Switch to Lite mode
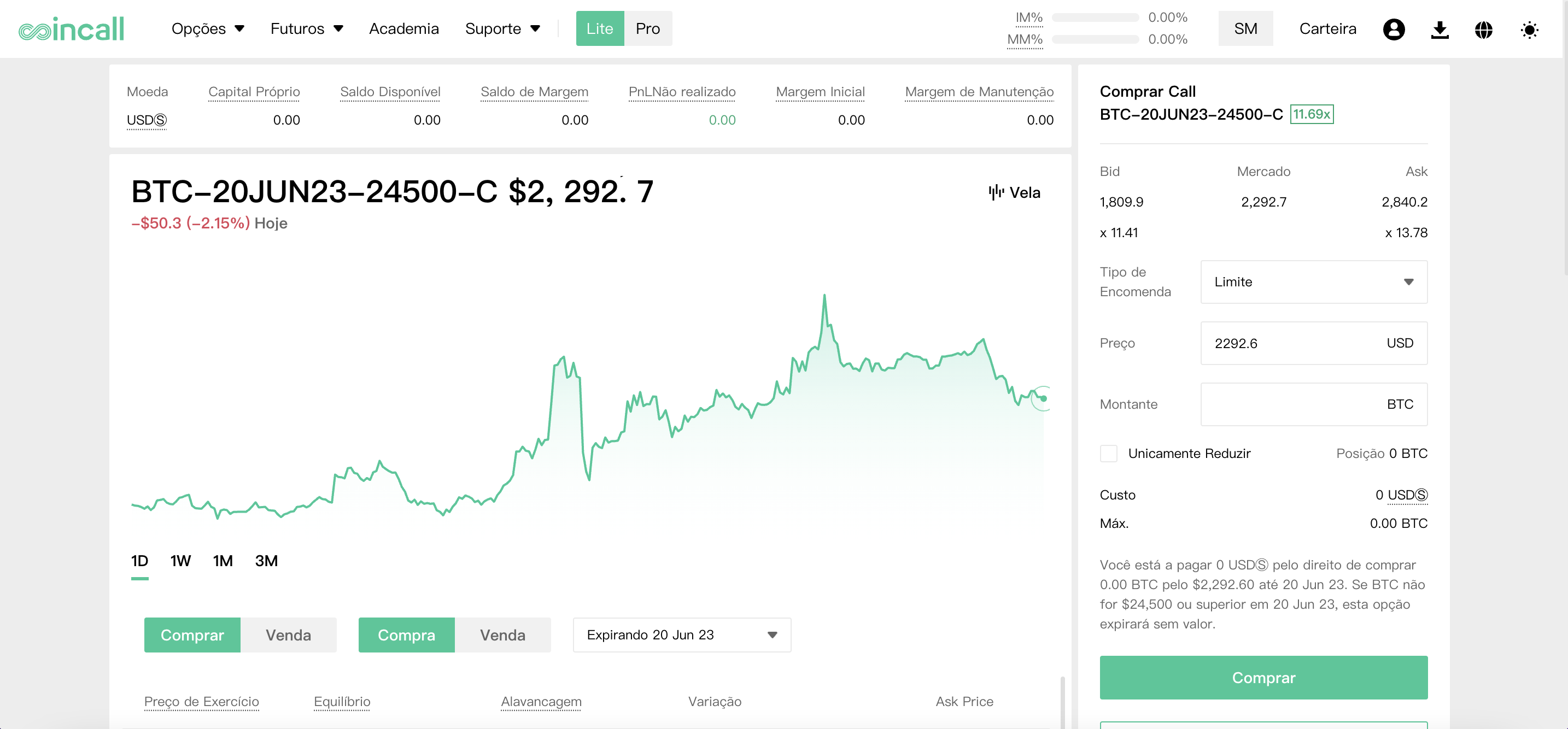1568x729 pixels. point(600,28)
